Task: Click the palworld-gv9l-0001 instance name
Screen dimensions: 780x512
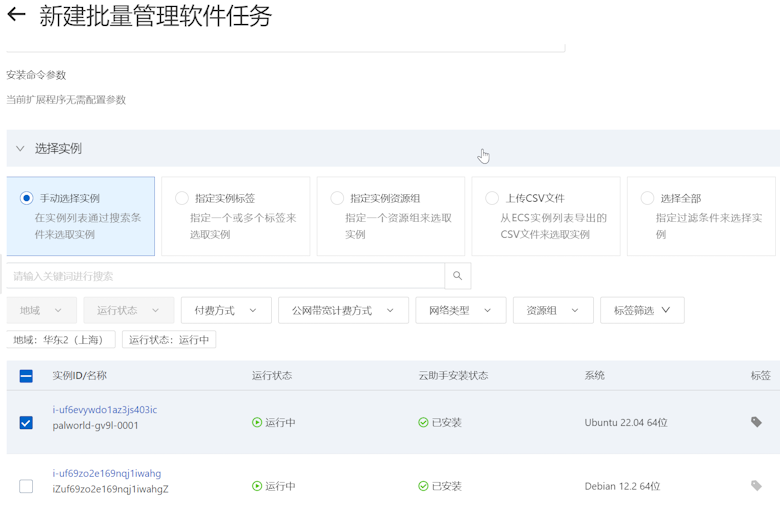Action: coord(96,425)
